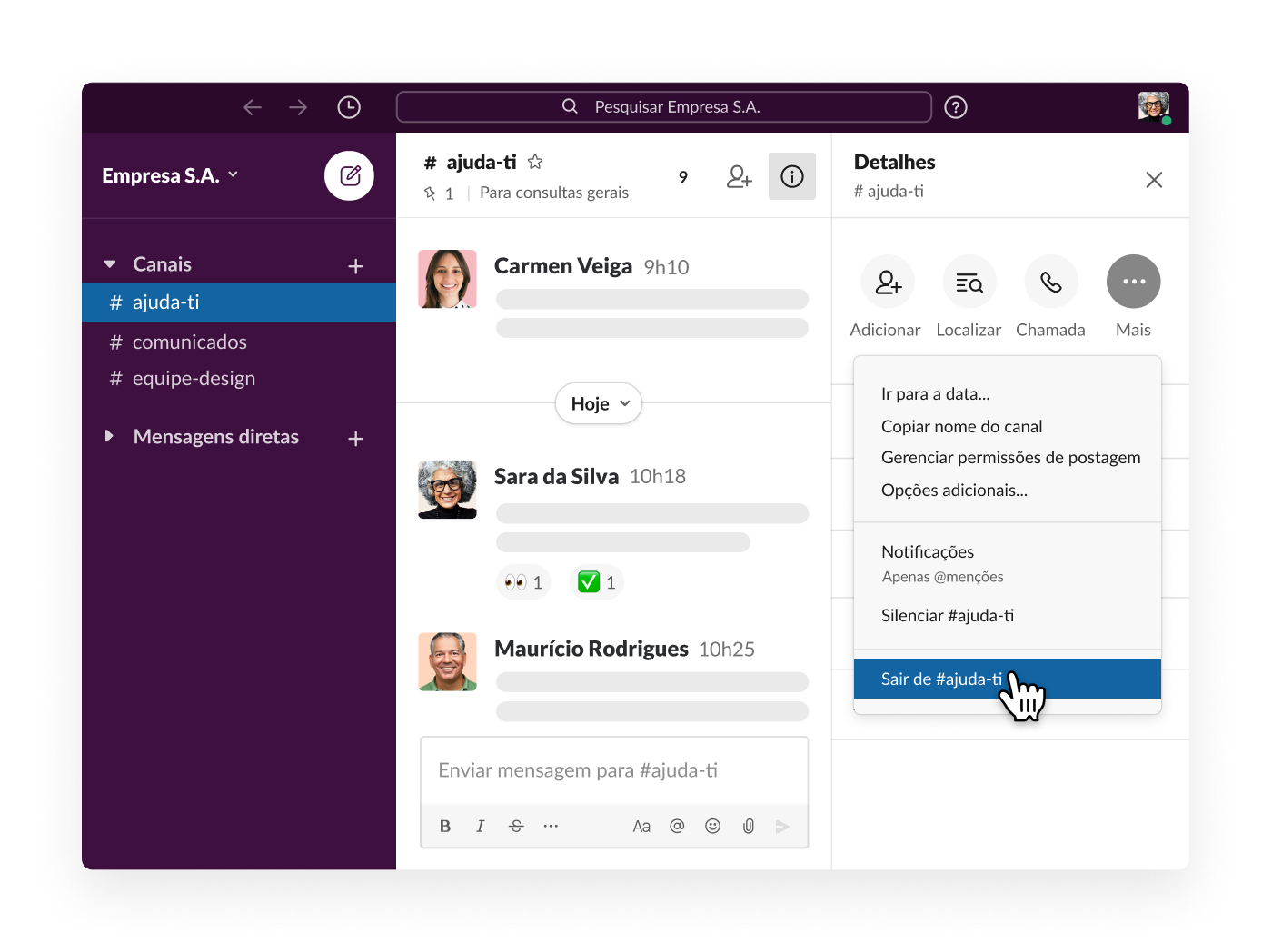Click the message field for #ajuda-ti
This screenshot has width=1272, height=952.
coord(614,770)
